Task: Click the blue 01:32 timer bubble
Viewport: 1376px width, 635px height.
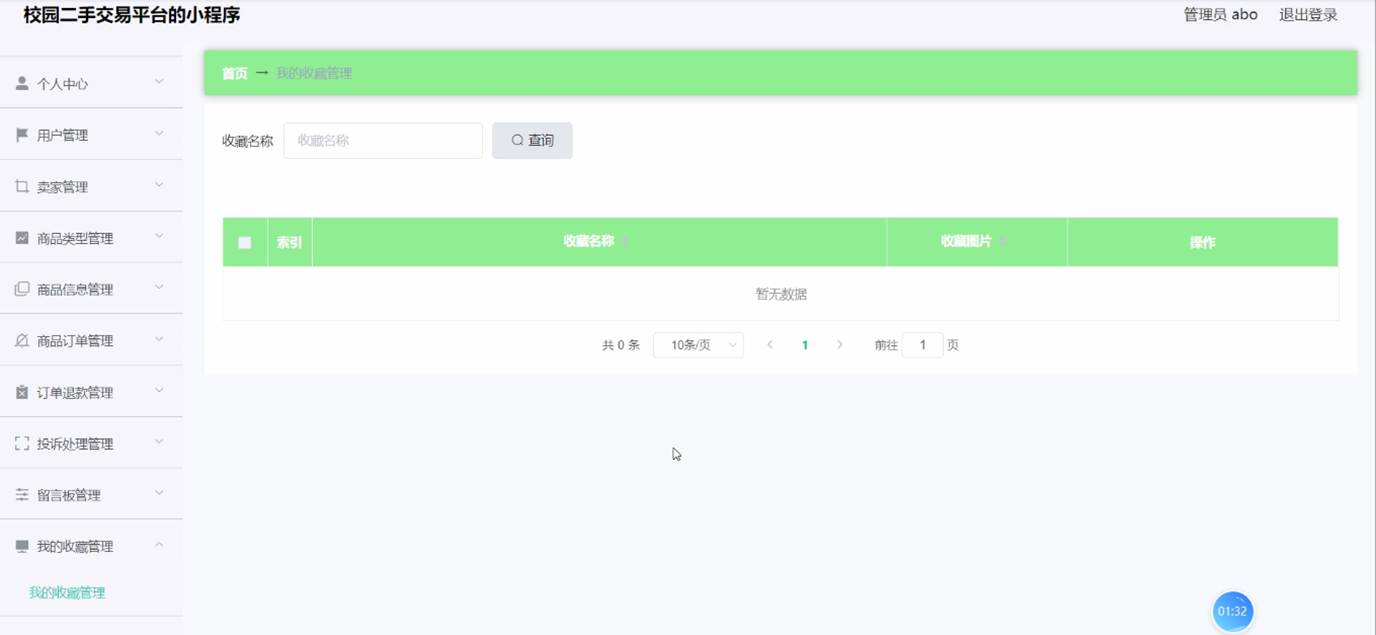Action: 1233,612
